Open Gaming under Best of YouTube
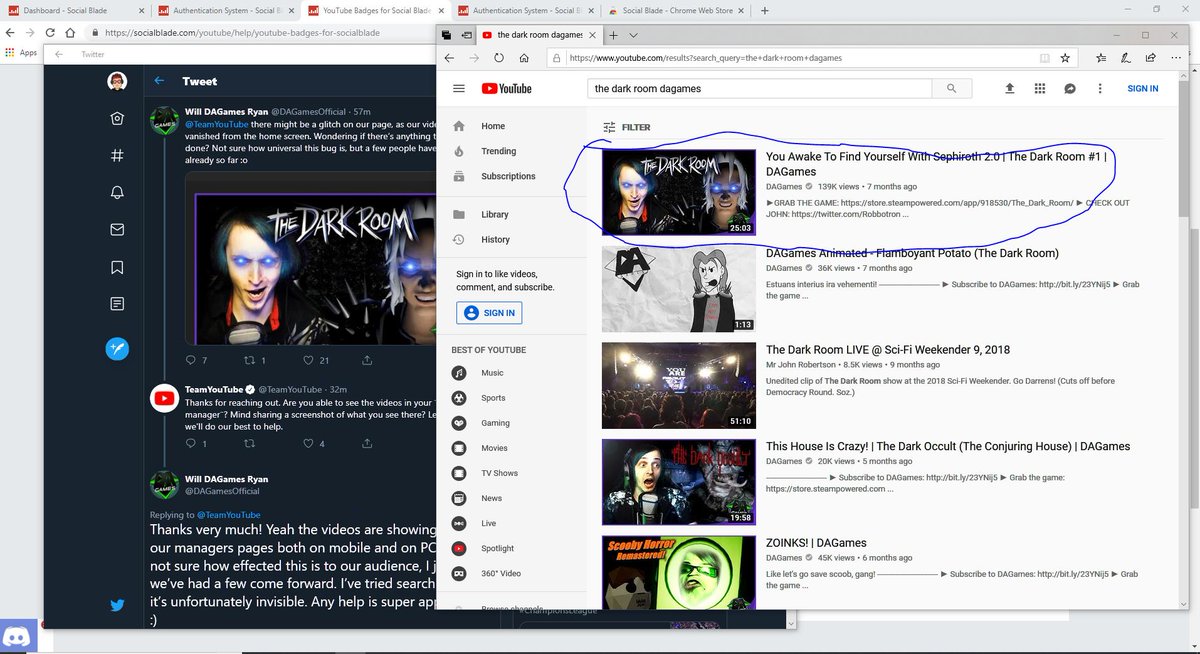 tap(495, 423)
